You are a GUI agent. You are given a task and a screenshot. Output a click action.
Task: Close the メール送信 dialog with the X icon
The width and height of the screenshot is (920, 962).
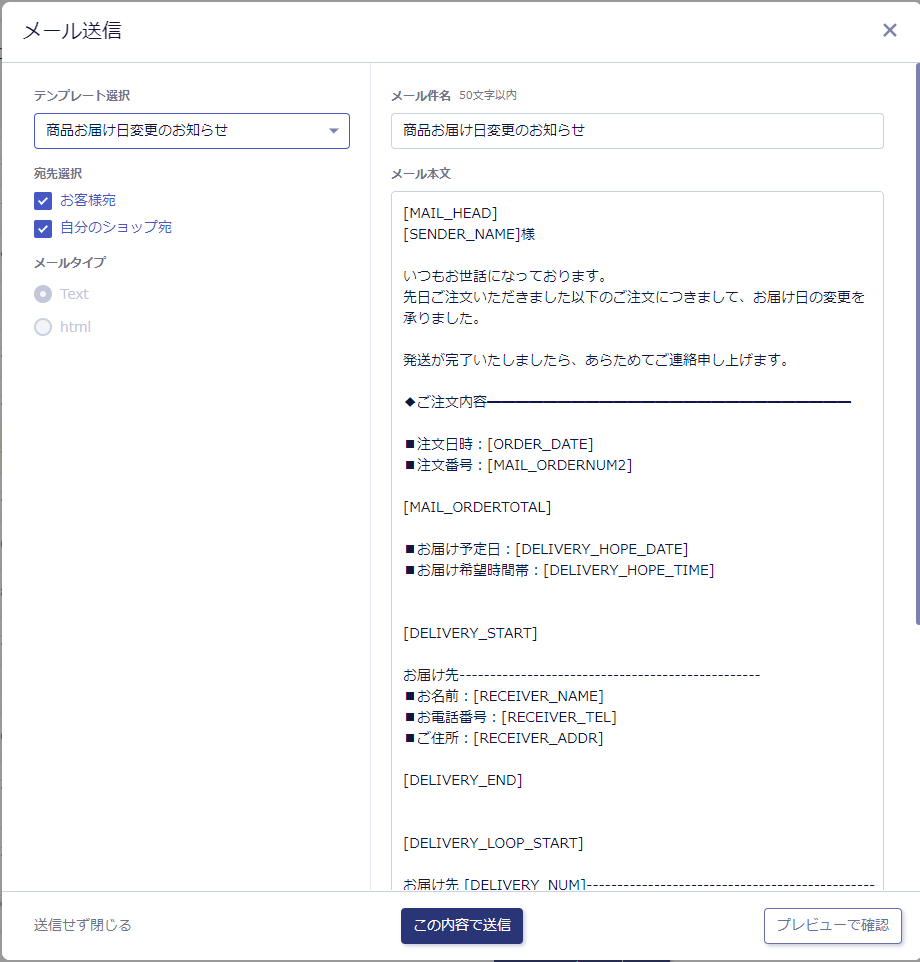[x=889, y=30]
